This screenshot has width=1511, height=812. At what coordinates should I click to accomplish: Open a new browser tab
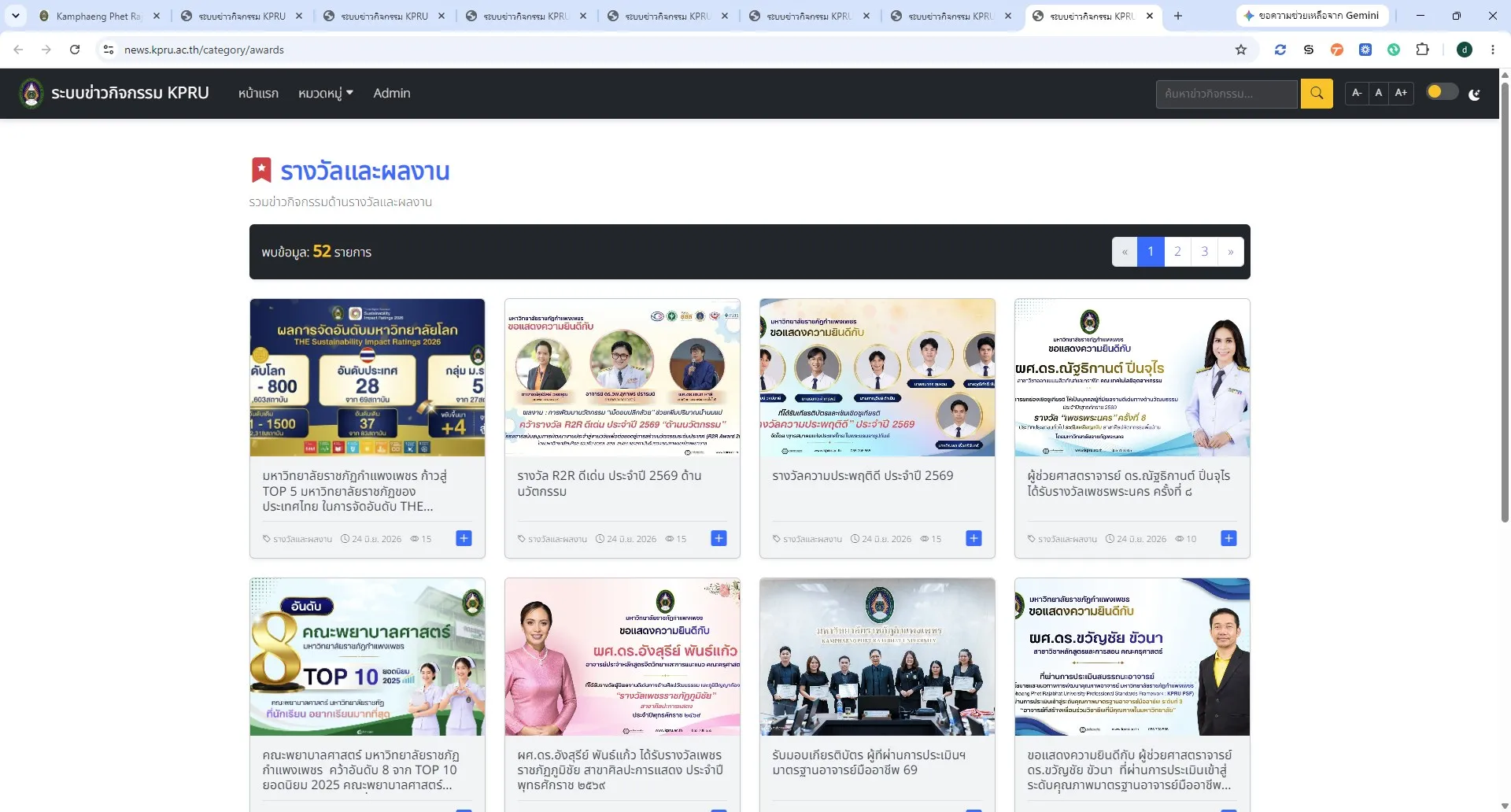pyautogui.click(x=1178, y=16)
